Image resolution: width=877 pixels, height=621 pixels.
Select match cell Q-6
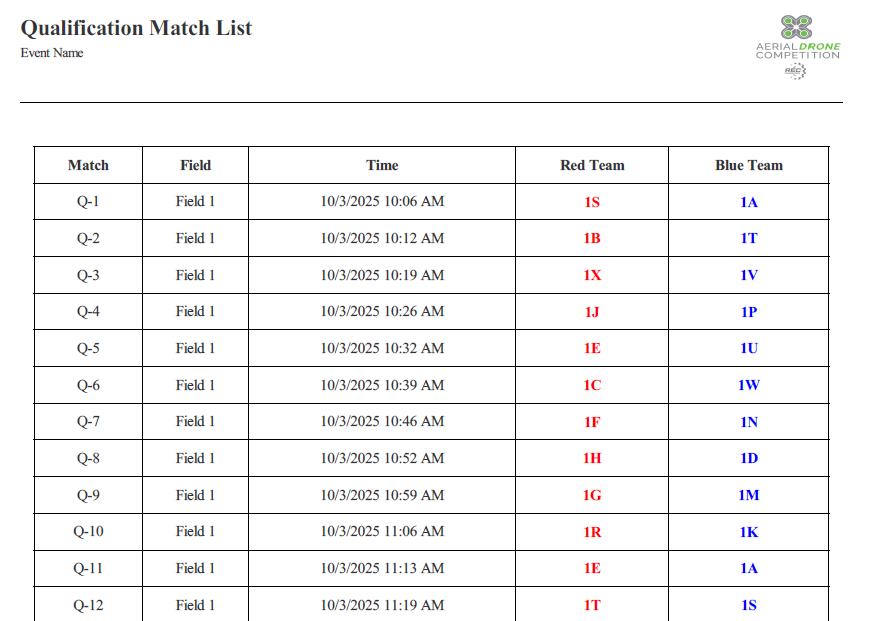(88, 385)
